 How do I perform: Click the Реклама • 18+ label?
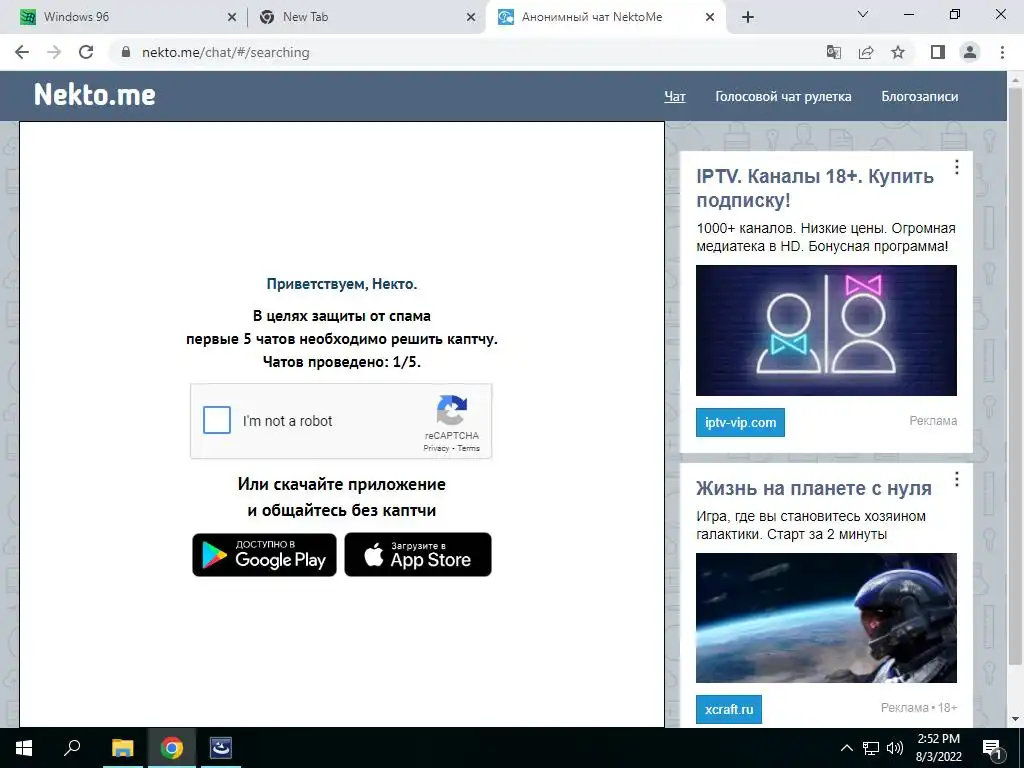[x=919, y=708]
